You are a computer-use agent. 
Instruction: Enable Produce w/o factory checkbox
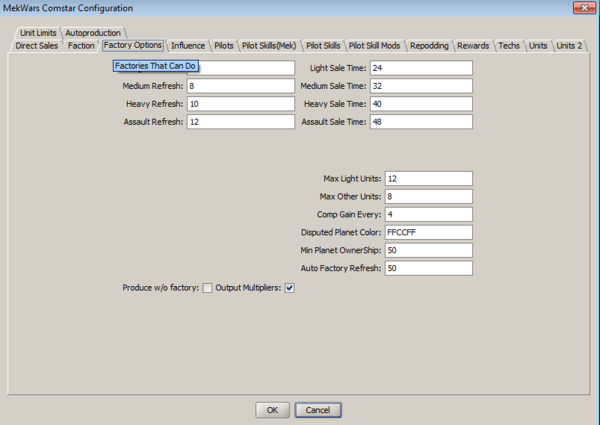207,289
